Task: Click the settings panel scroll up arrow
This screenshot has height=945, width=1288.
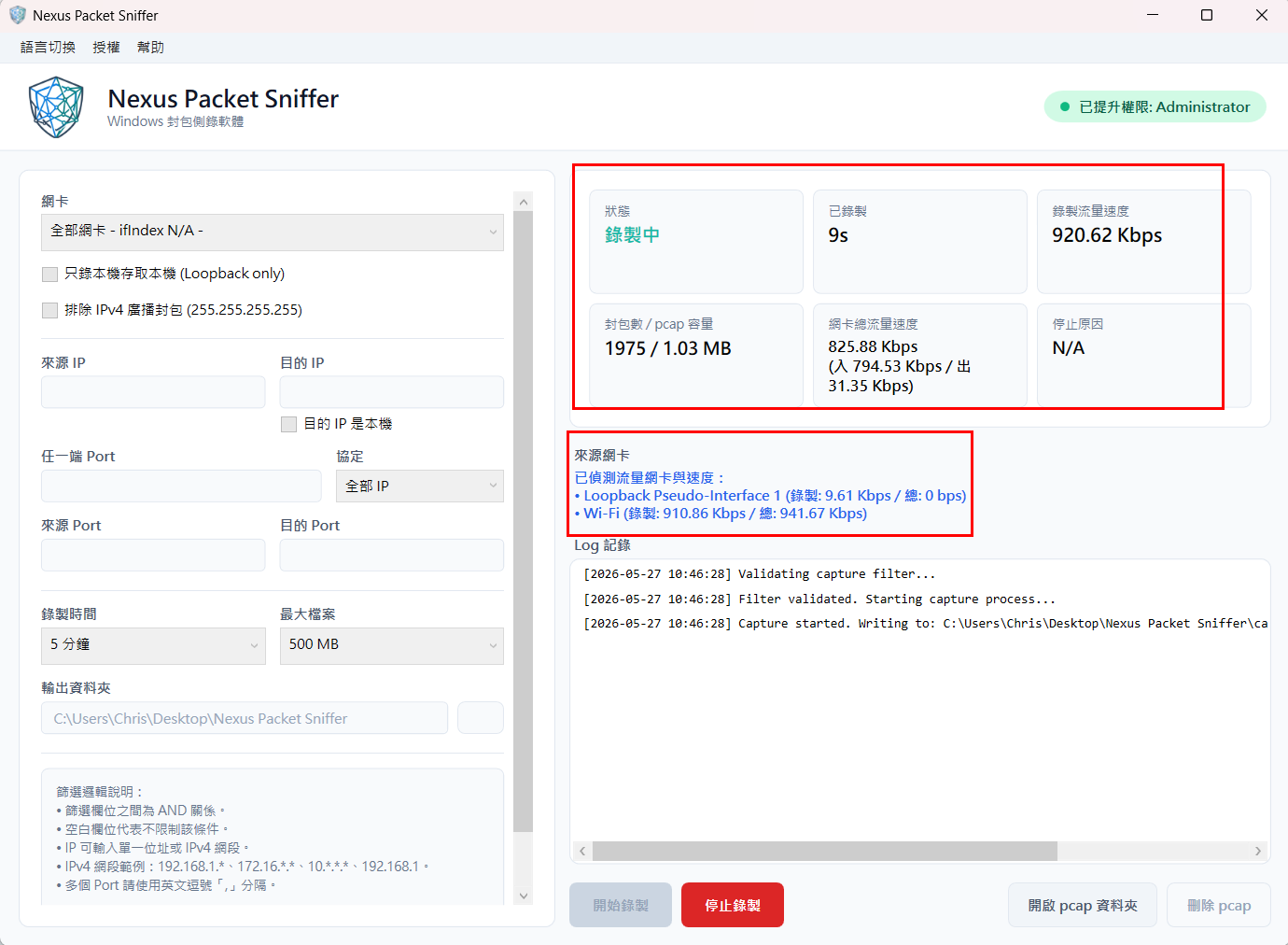Action: [x=524, y=202]
